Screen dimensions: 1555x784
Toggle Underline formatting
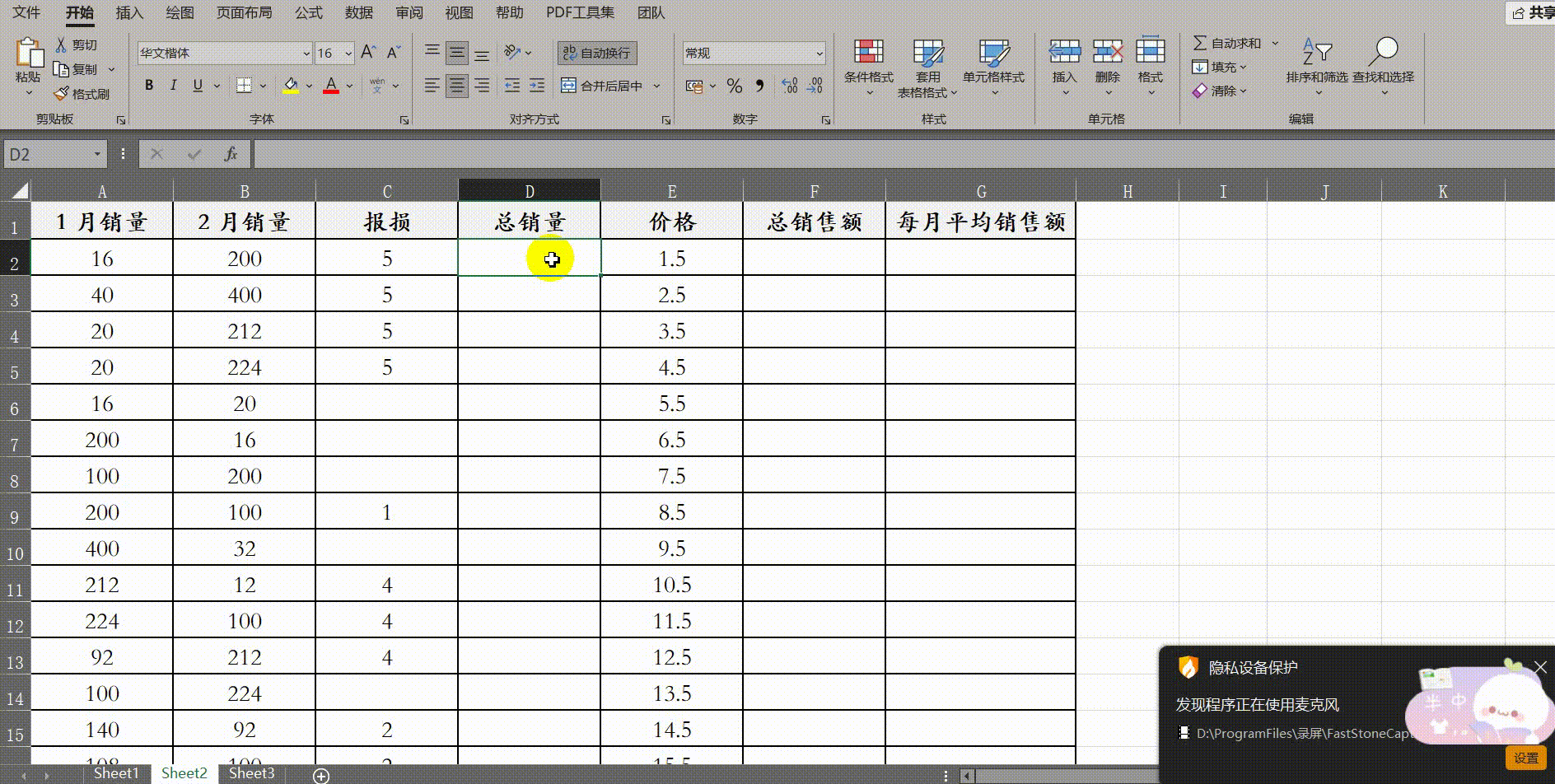click(198, 86)
